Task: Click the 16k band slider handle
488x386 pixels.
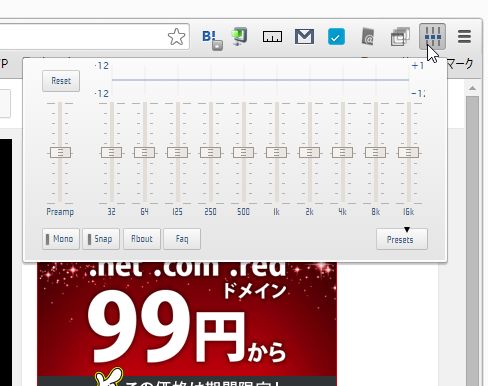Action: (x=408, y=153)
